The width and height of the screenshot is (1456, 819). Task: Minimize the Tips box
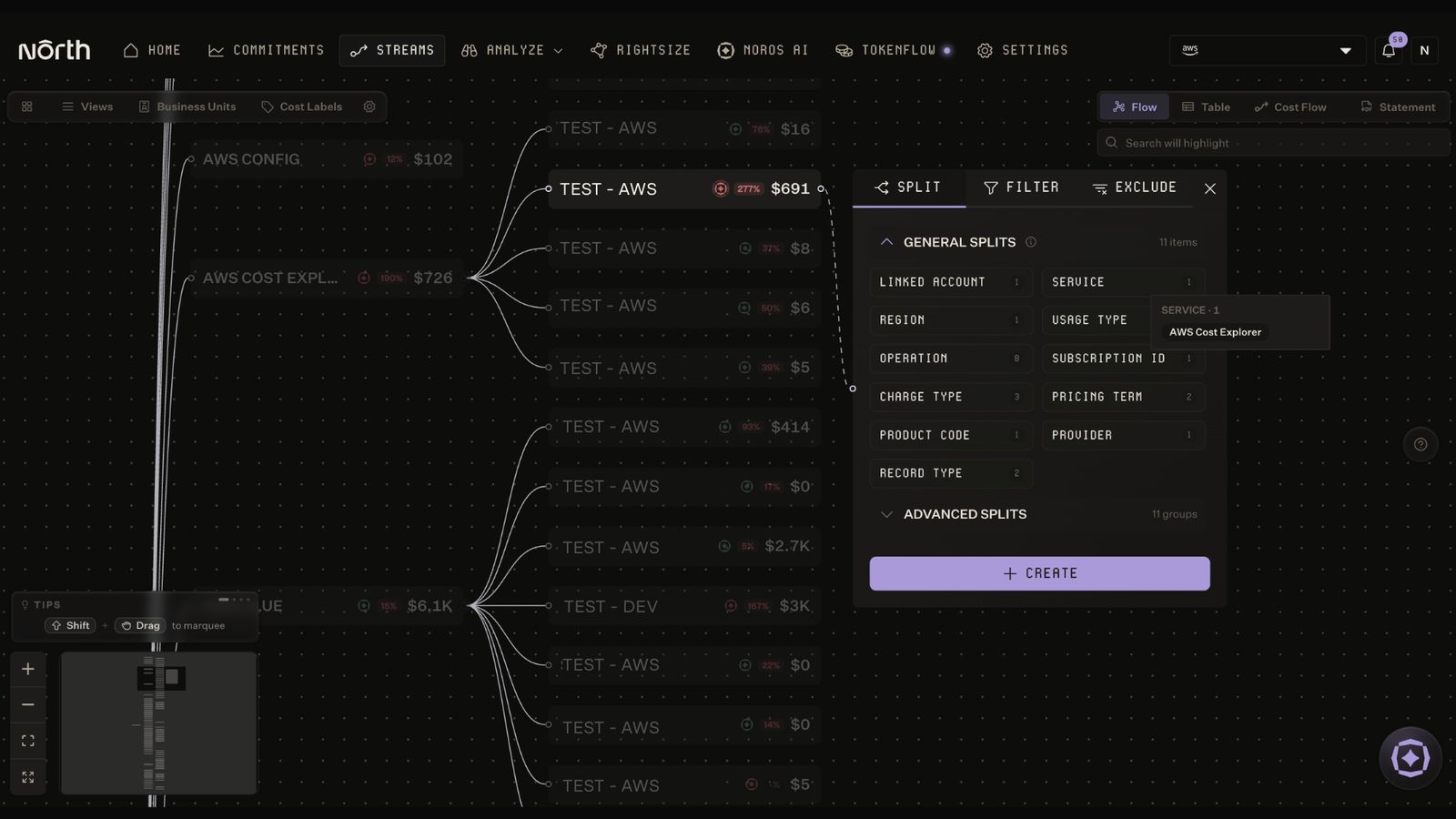(x=224, y=600)
